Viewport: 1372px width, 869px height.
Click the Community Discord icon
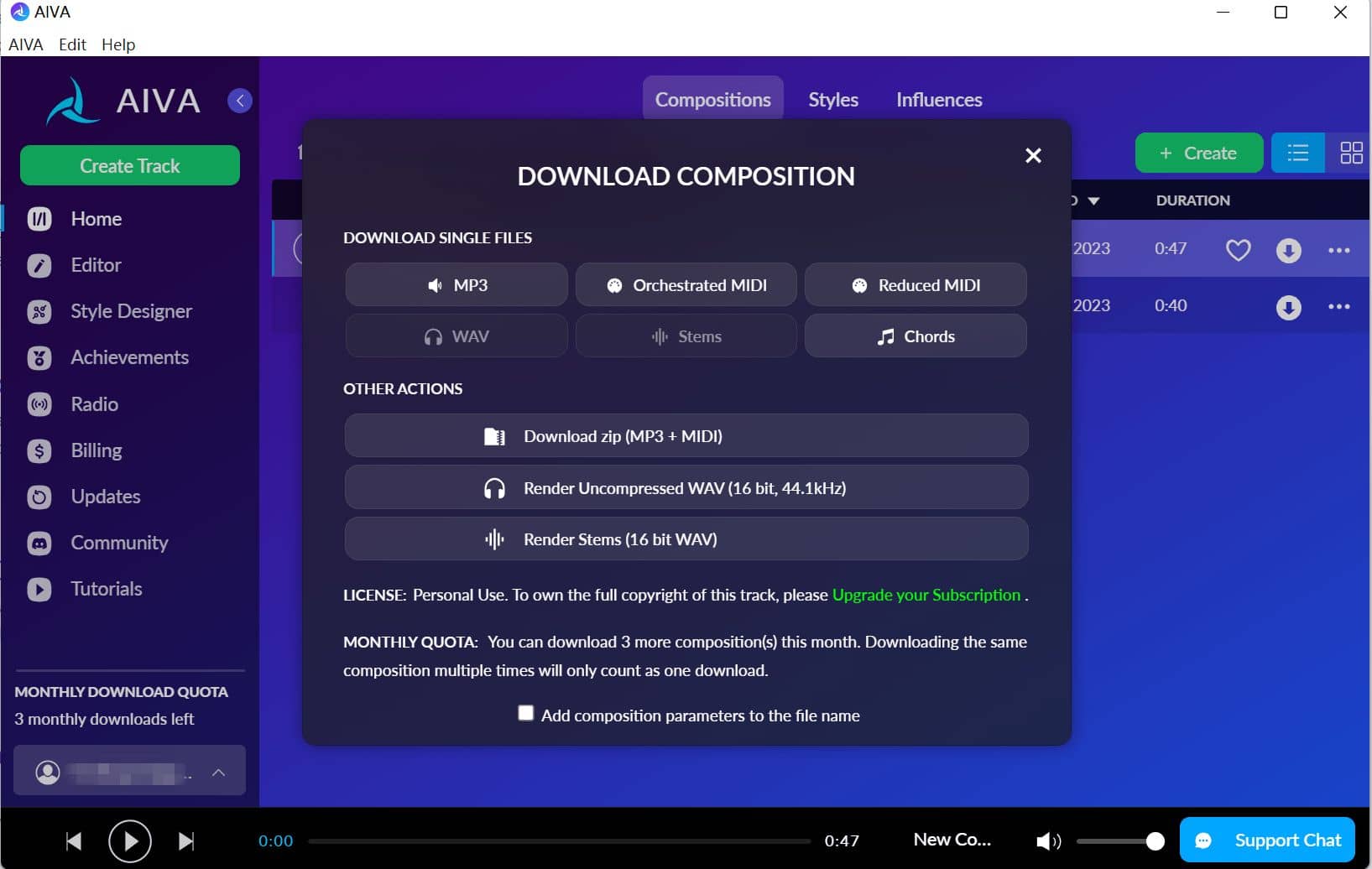(x=39, y=544)
